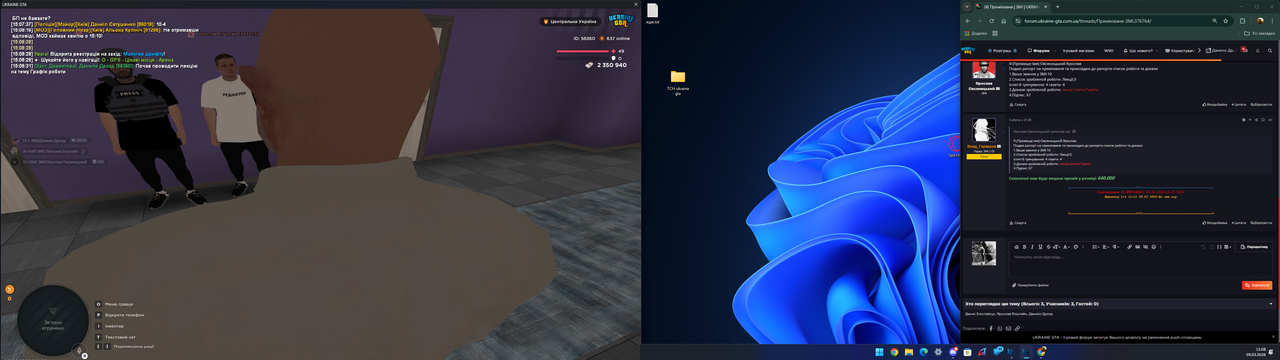Open the Chrome extensions puzzle icon
The height and width of the screenshot is (360, 1280).
[1242, 21]
